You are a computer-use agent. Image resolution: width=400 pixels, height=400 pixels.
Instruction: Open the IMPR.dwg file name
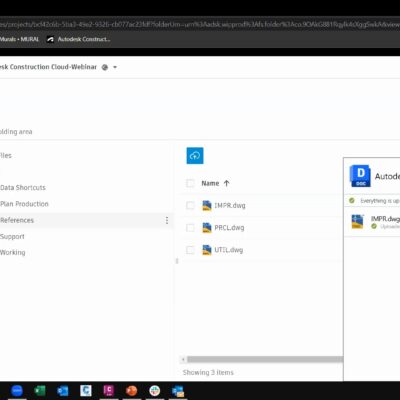click(x=230, y=205)
